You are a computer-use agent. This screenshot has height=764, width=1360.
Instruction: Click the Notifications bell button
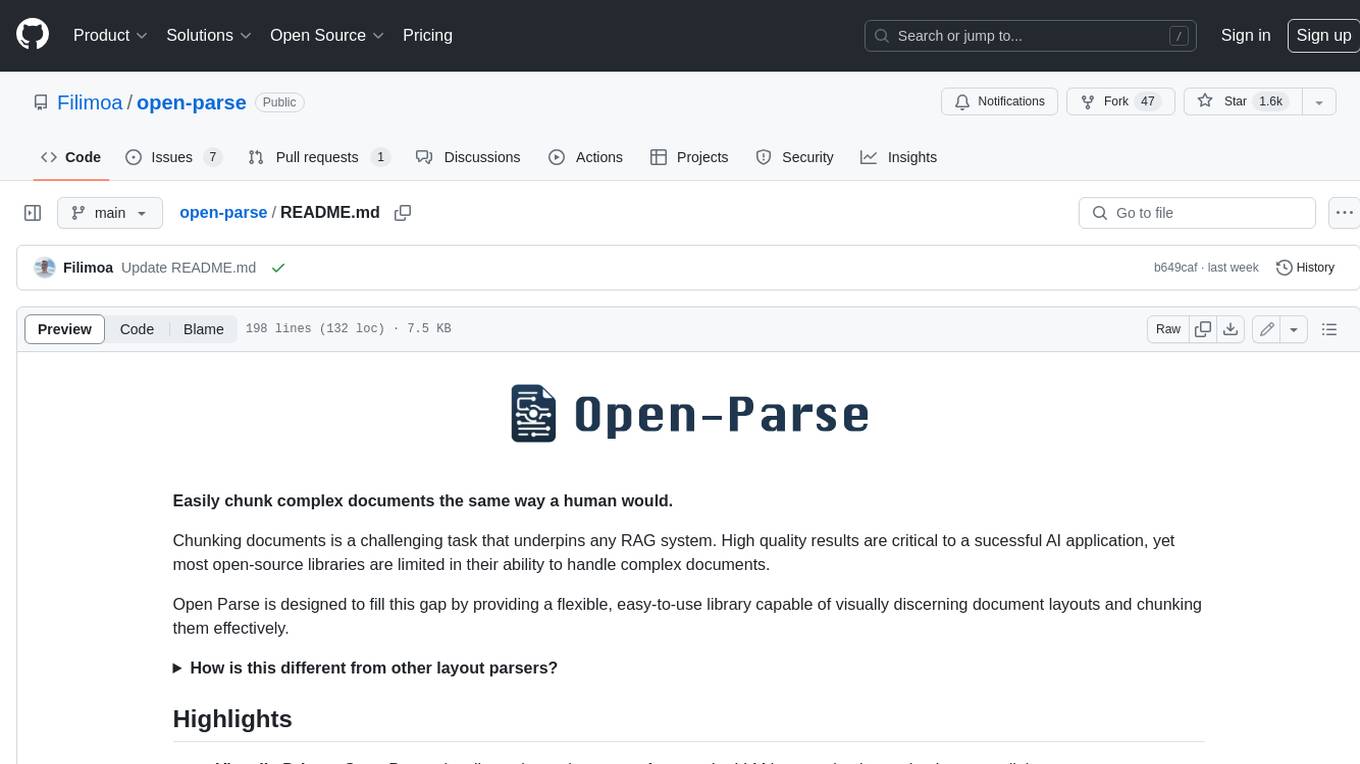pyautogui.click(x=999, y=102)
